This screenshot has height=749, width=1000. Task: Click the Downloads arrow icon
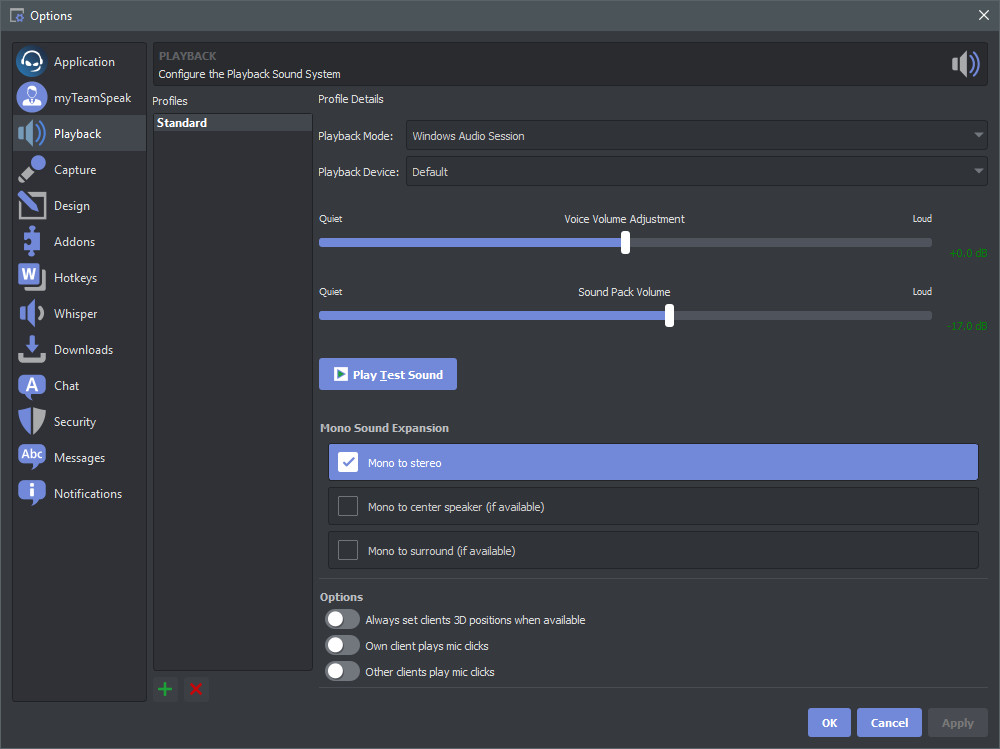(31, 349)
